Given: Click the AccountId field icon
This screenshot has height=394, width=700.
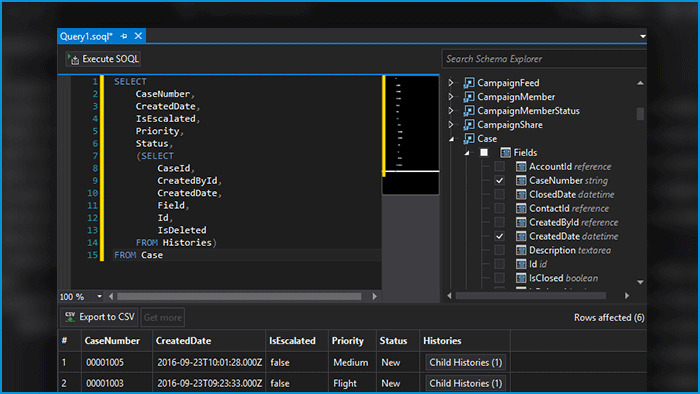Looking at the screenshot, I should pos(521,166).
